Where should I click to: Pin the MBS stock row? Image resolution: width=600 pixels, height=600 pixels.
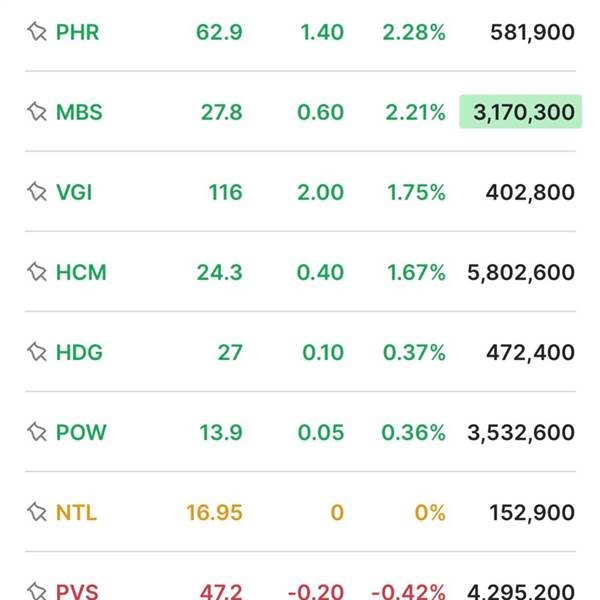[37, 112]
